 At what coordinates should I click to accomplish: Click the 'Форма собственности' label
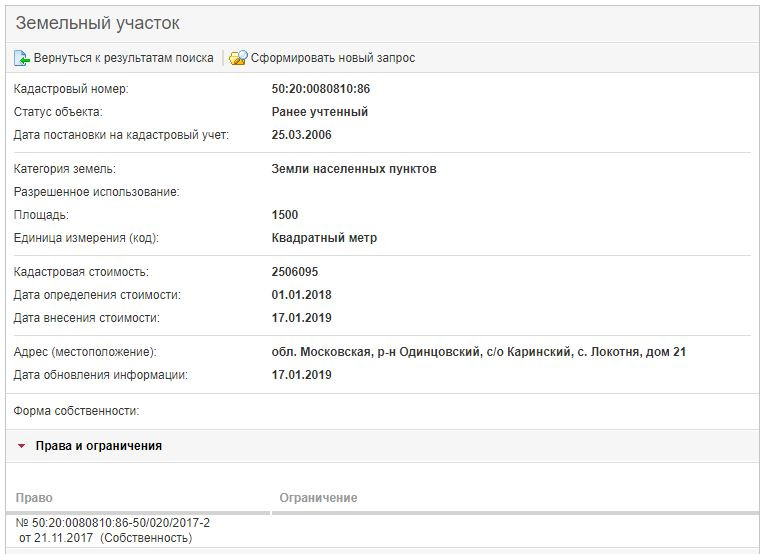point(76,411)
